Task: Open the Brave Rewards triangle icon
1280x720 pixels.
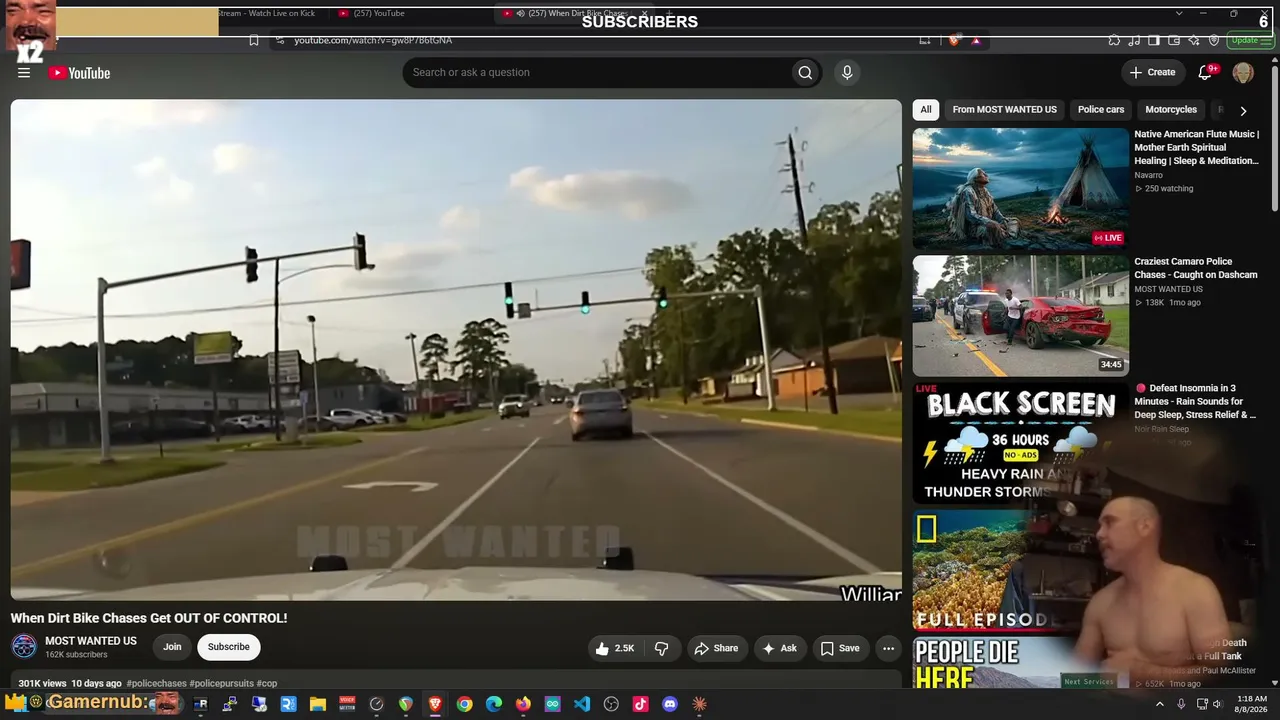Action: (x=976, y=40)
